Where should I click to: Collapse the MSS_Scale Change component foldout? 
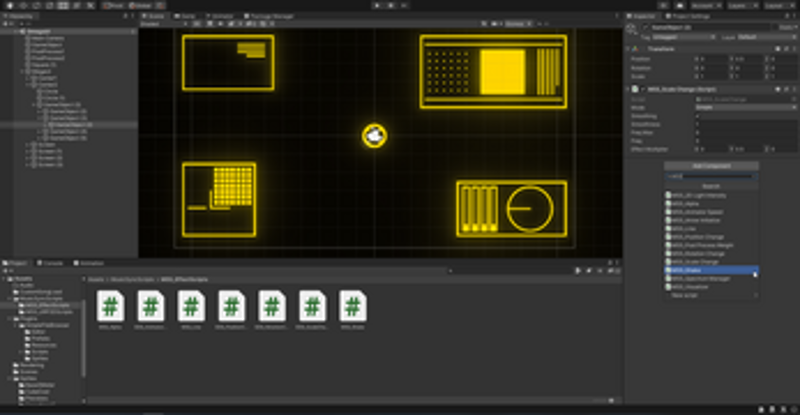tap(628, 89)
